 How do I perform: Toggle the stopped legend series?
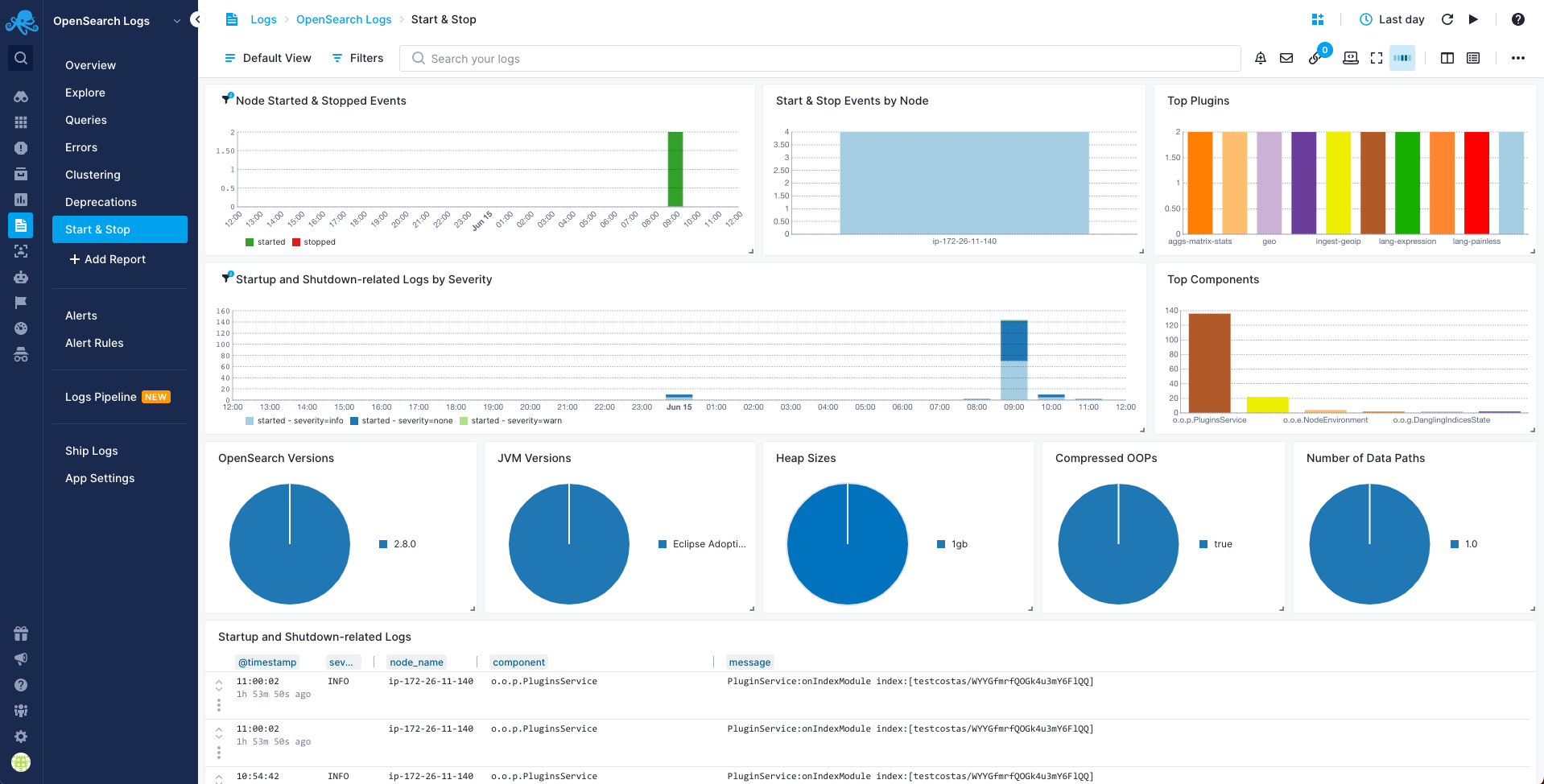[x=314, y=242]
